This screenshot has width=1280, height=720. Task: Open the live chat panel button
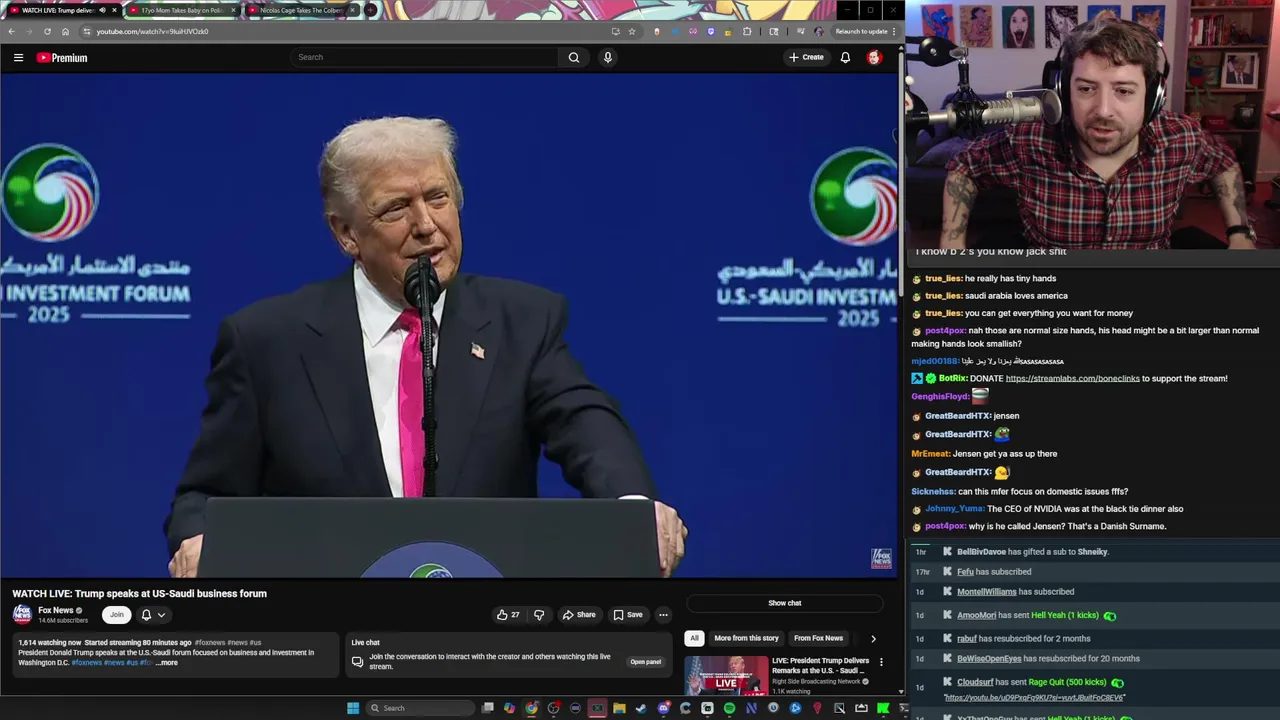[x=645, y=662]
